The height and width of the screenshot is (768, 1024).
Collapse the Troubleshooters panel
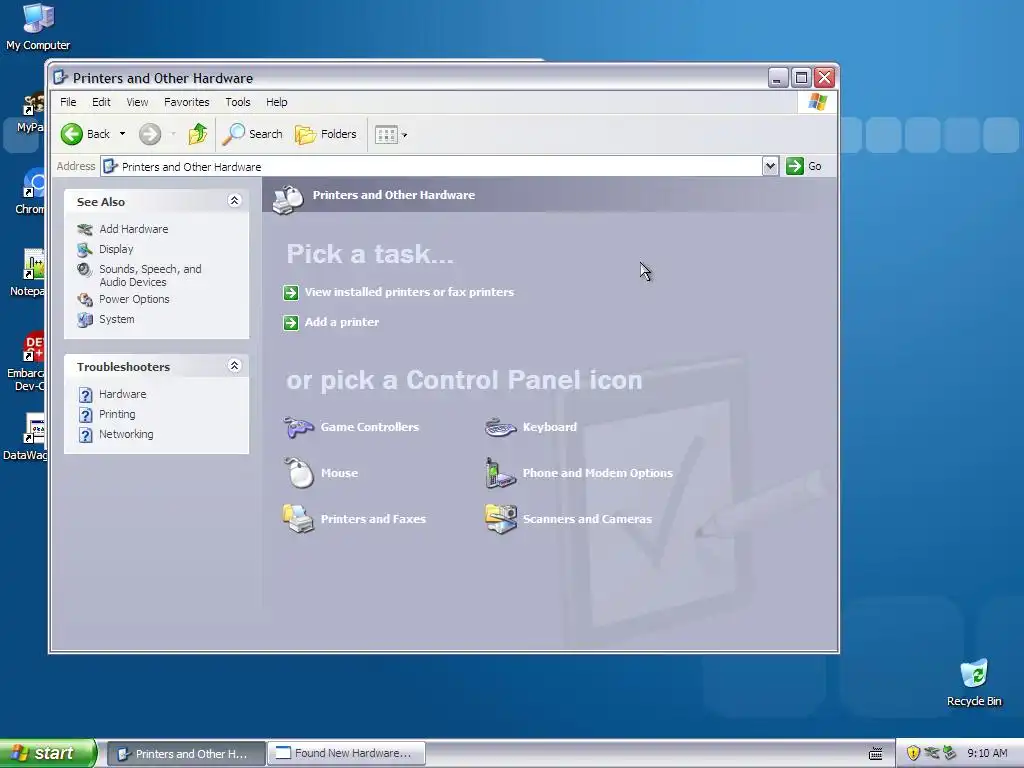pyautogui.click(x=234, y=366)
